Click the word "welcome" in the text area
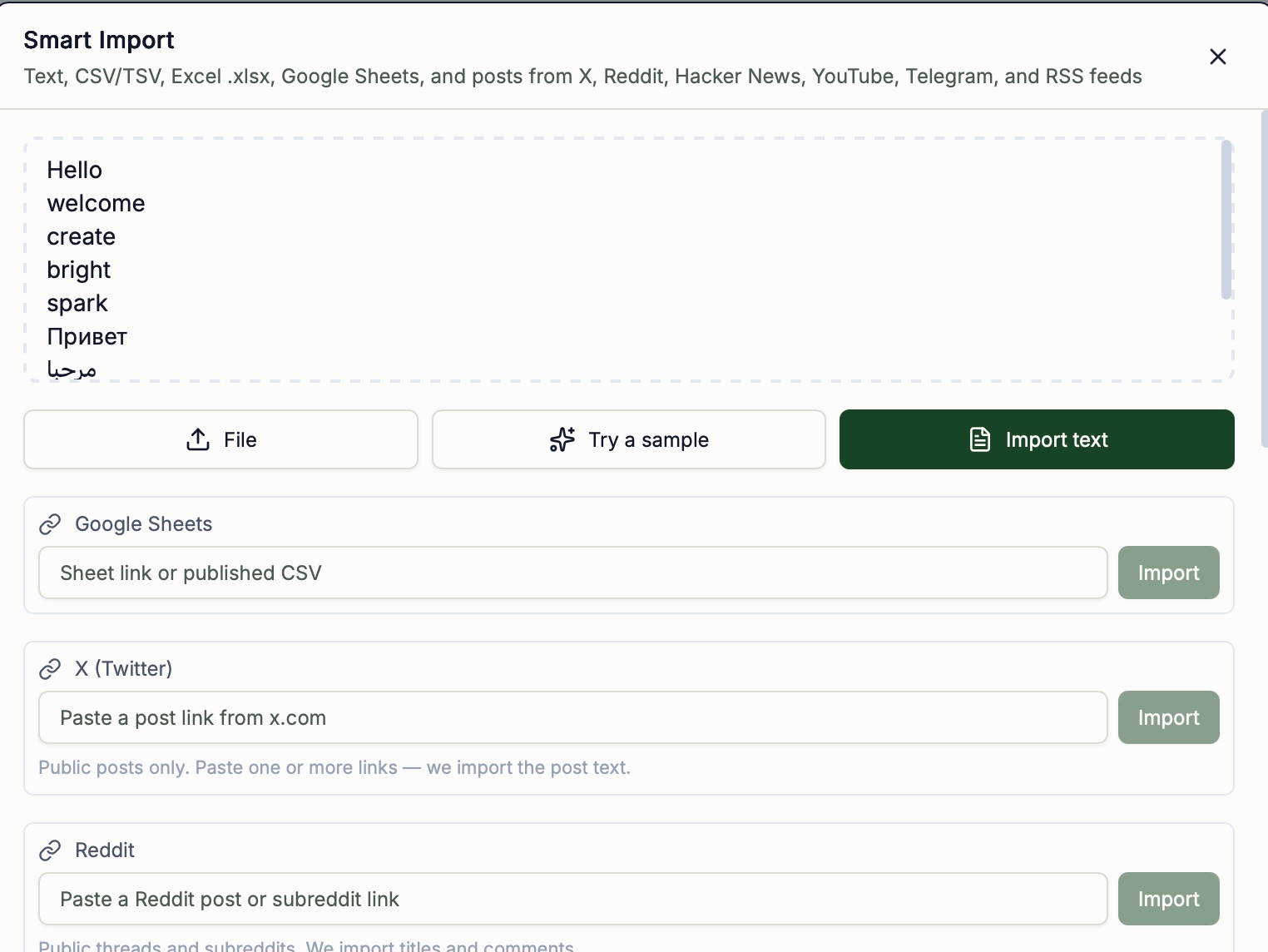This screenshot has height=952, width=1268. point(96,203)
